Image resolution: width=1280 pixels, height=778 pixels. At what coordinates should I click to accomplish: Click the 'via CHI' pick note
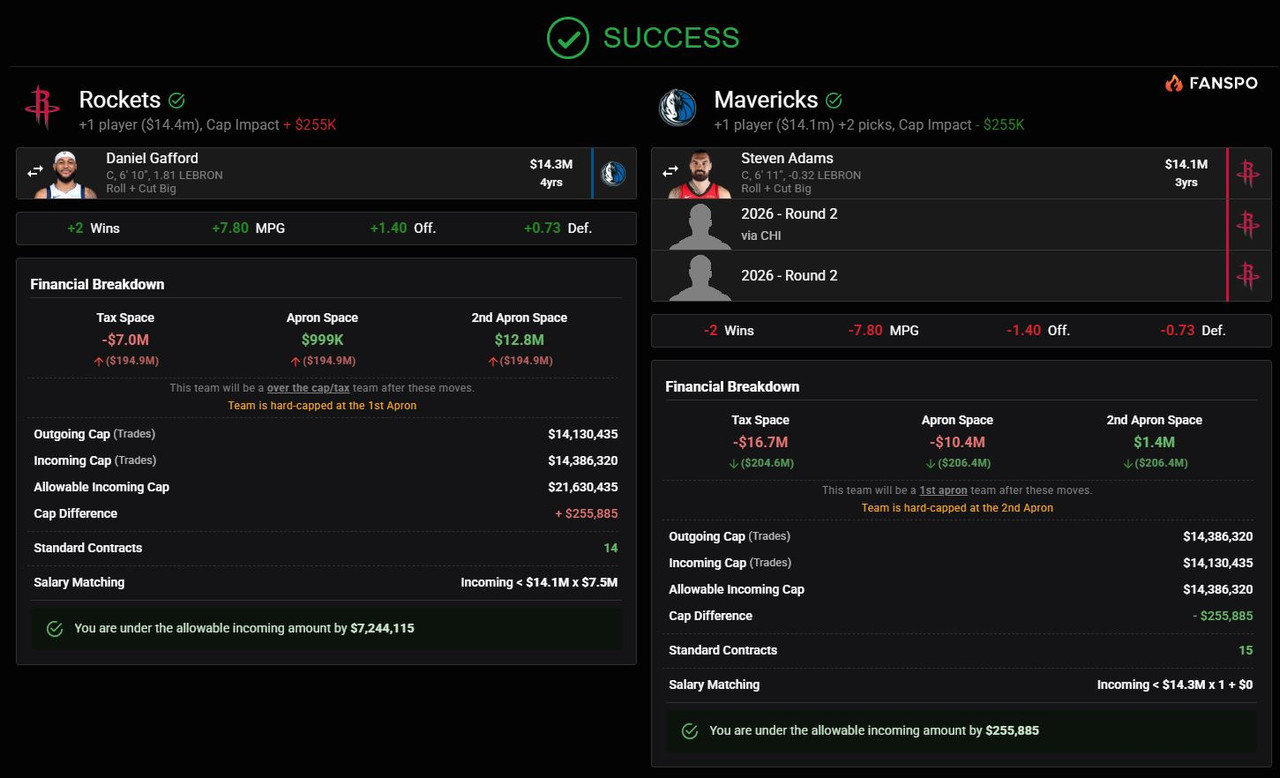761,236
